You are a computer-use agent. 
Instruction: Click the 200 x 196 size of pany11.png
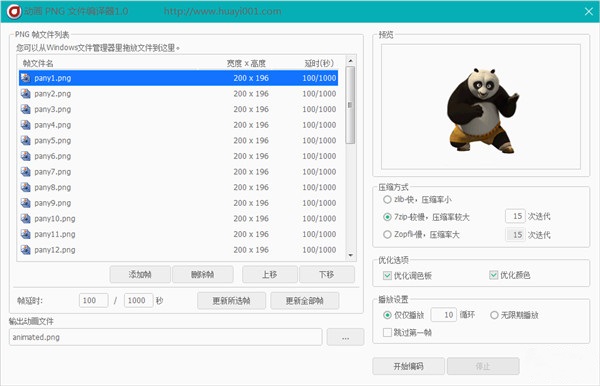(x=251, y=234)
